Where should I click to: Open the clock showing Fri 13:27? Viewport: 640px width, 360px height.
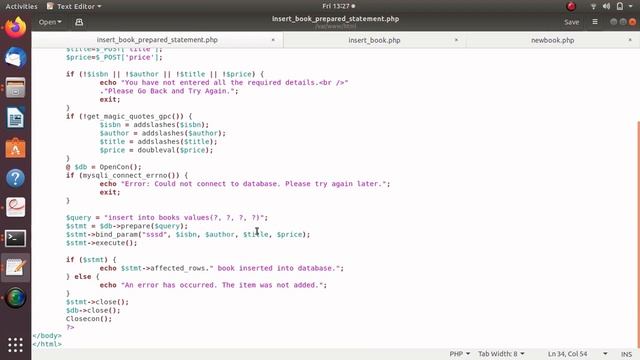pyautogui.click(x=338, y=6)
